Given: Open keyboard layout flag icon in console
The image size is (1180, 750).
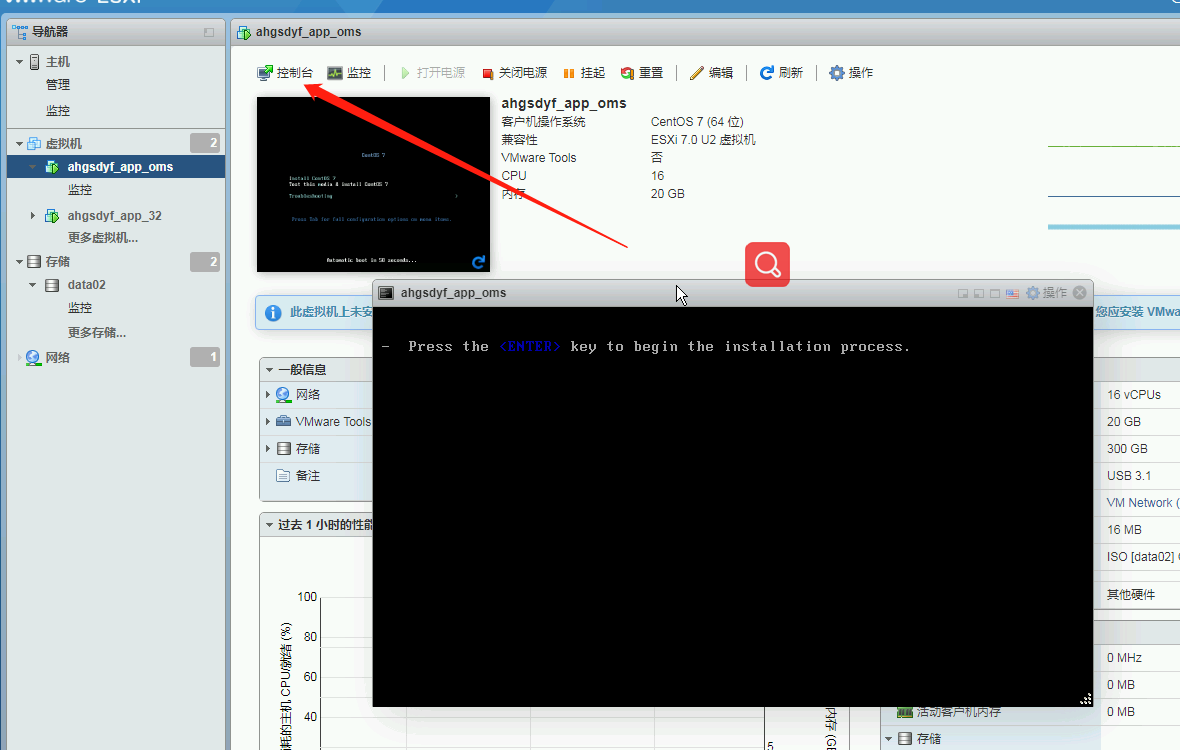Looking at the screenshot, I should coord(1012,293).
